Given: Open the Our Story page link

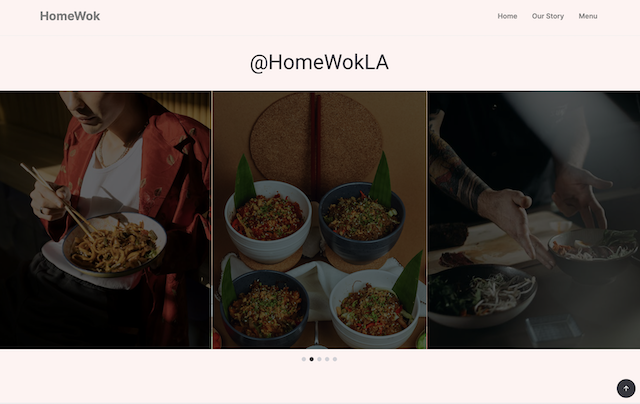Looking at the screenshot, I should (548, 16).
